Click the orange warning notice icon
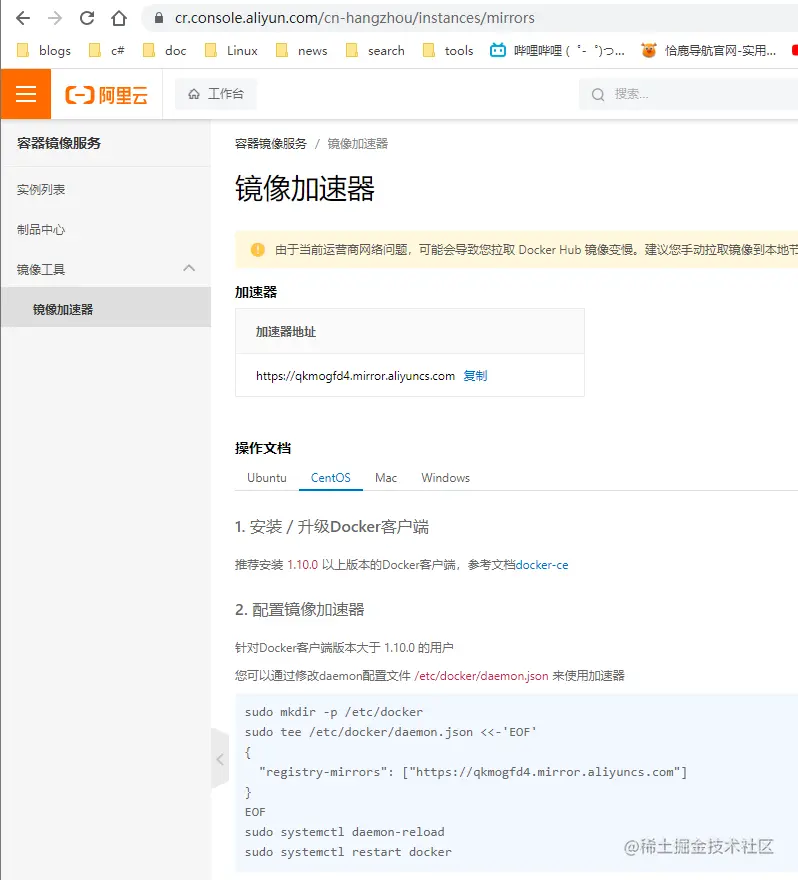 pos(258,250)
